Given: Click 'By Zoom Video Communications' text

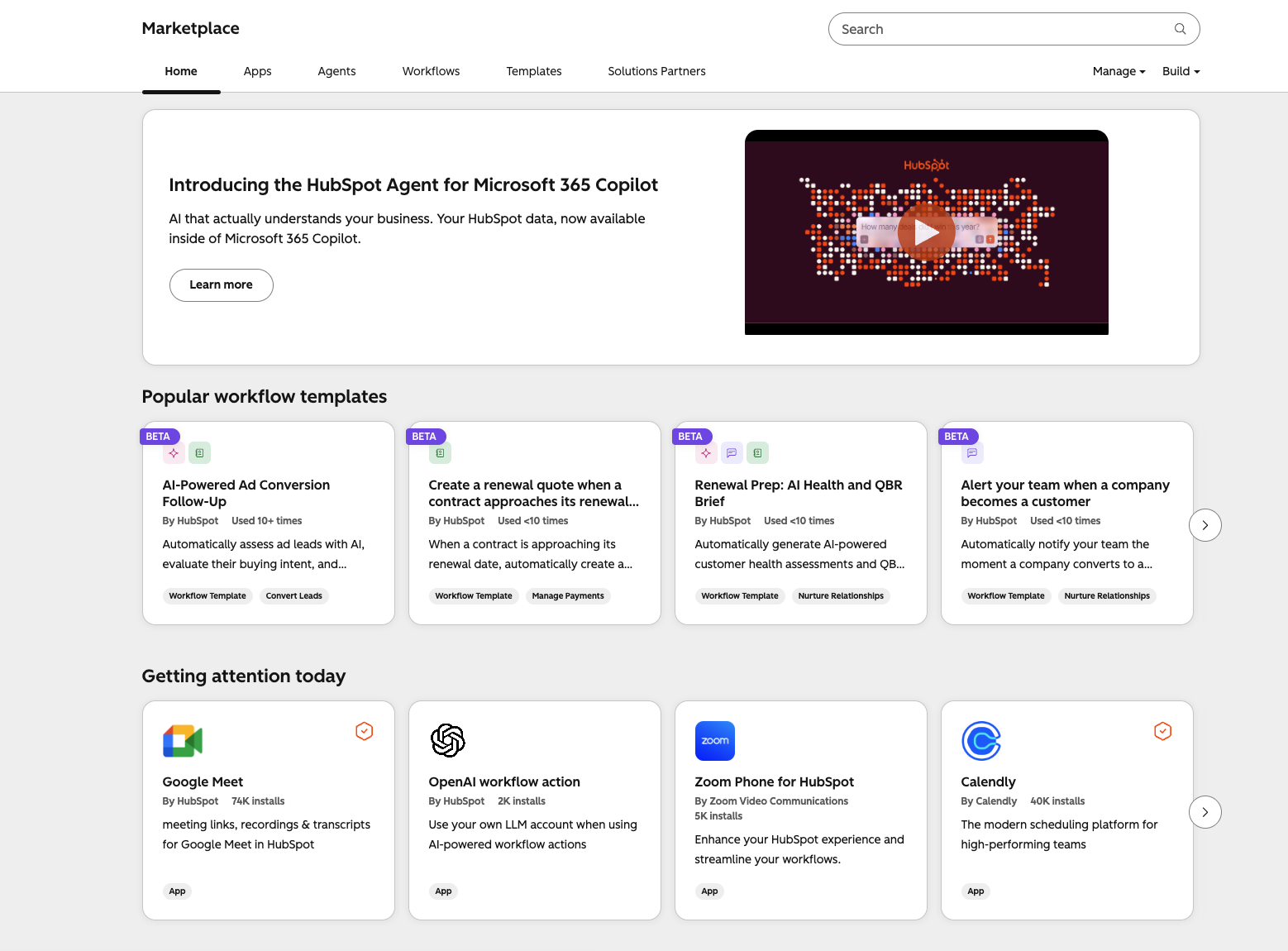Looking at the screenshot, I should [x=771, y=800].
